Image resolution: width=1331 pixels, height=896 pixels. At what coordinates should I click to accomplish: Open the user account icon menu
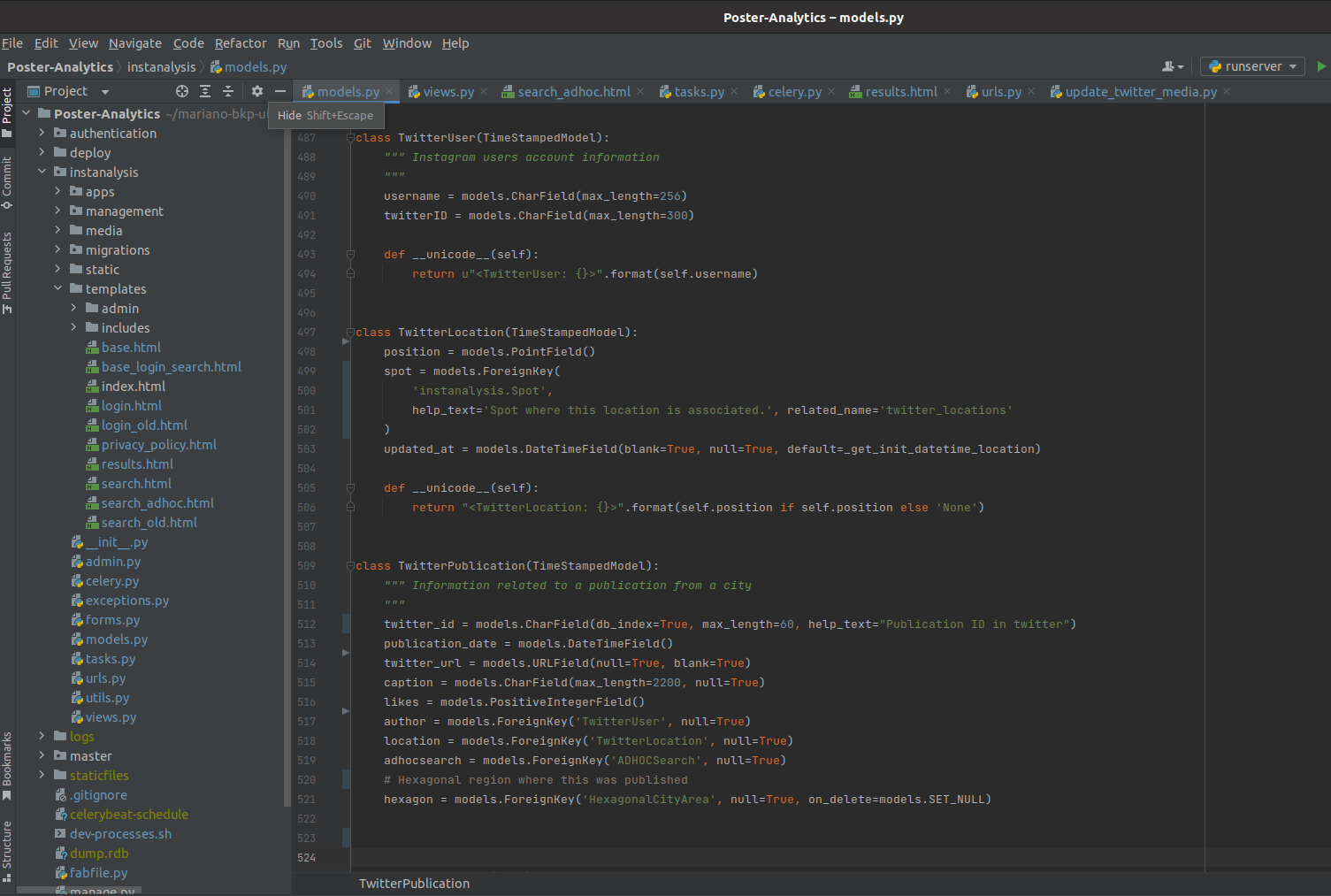(x=1172, y=66)
